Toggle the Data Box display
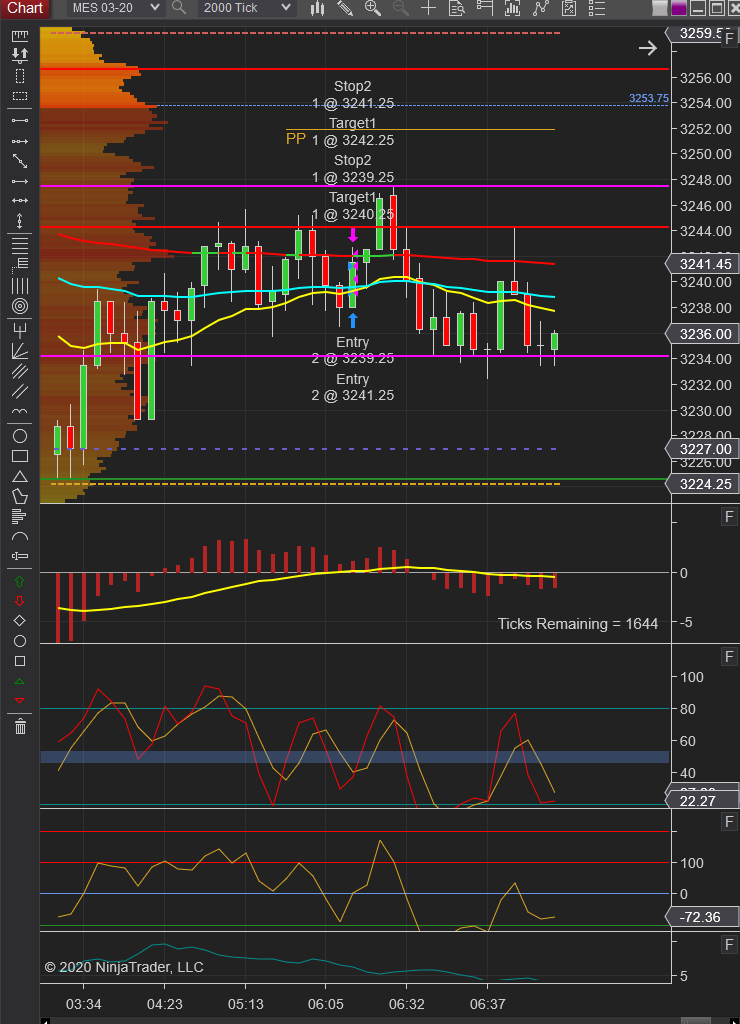The image size is (740, 1024). (457, 8)
